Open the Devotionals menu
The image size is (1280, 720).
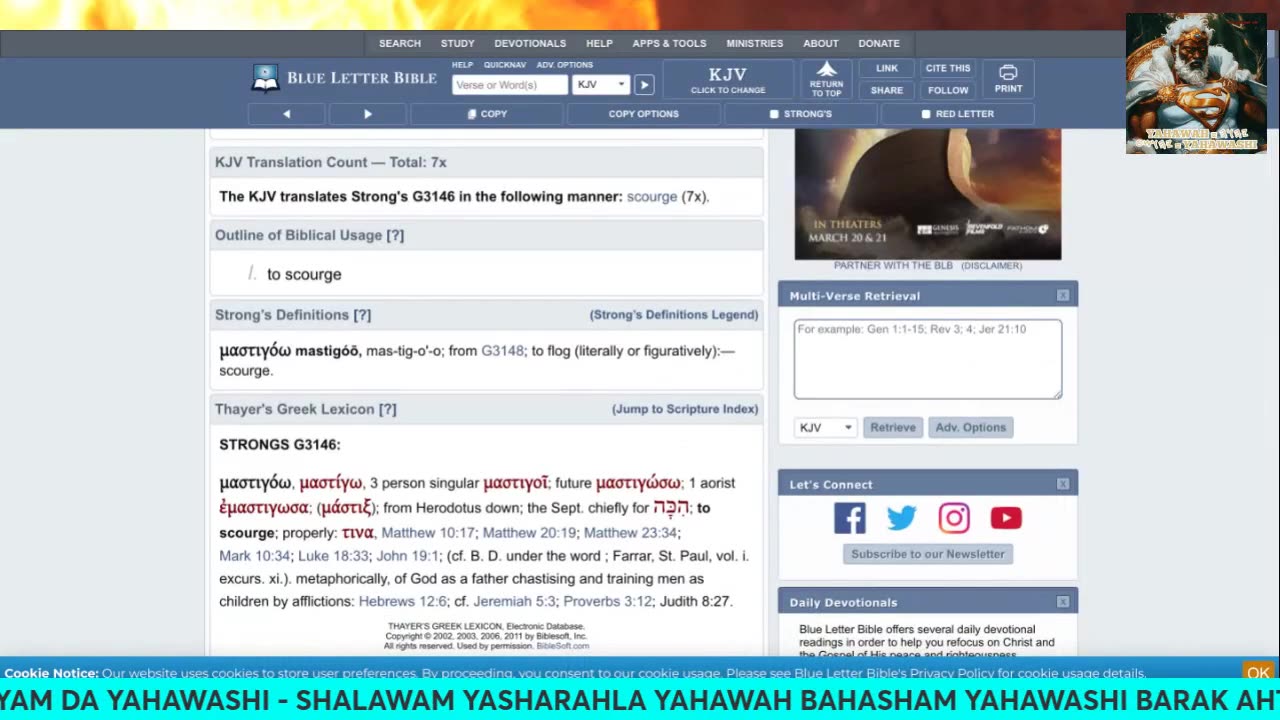coord(530,43)
